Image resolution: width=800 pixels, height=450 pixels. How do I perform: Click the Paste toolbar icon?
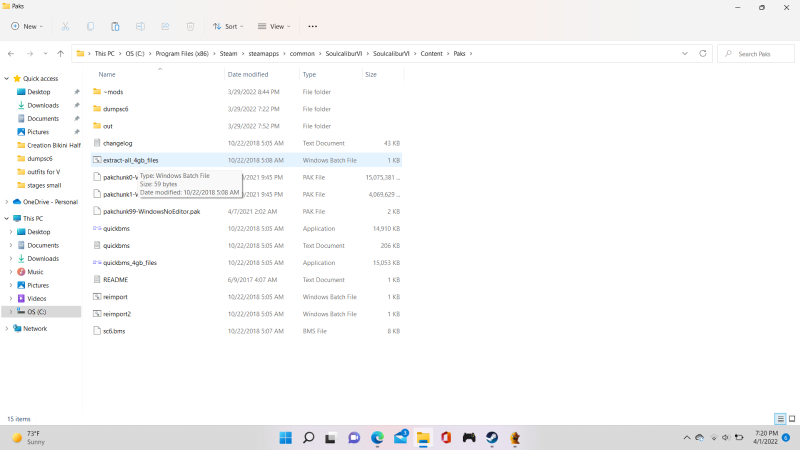tap(115, 27)
